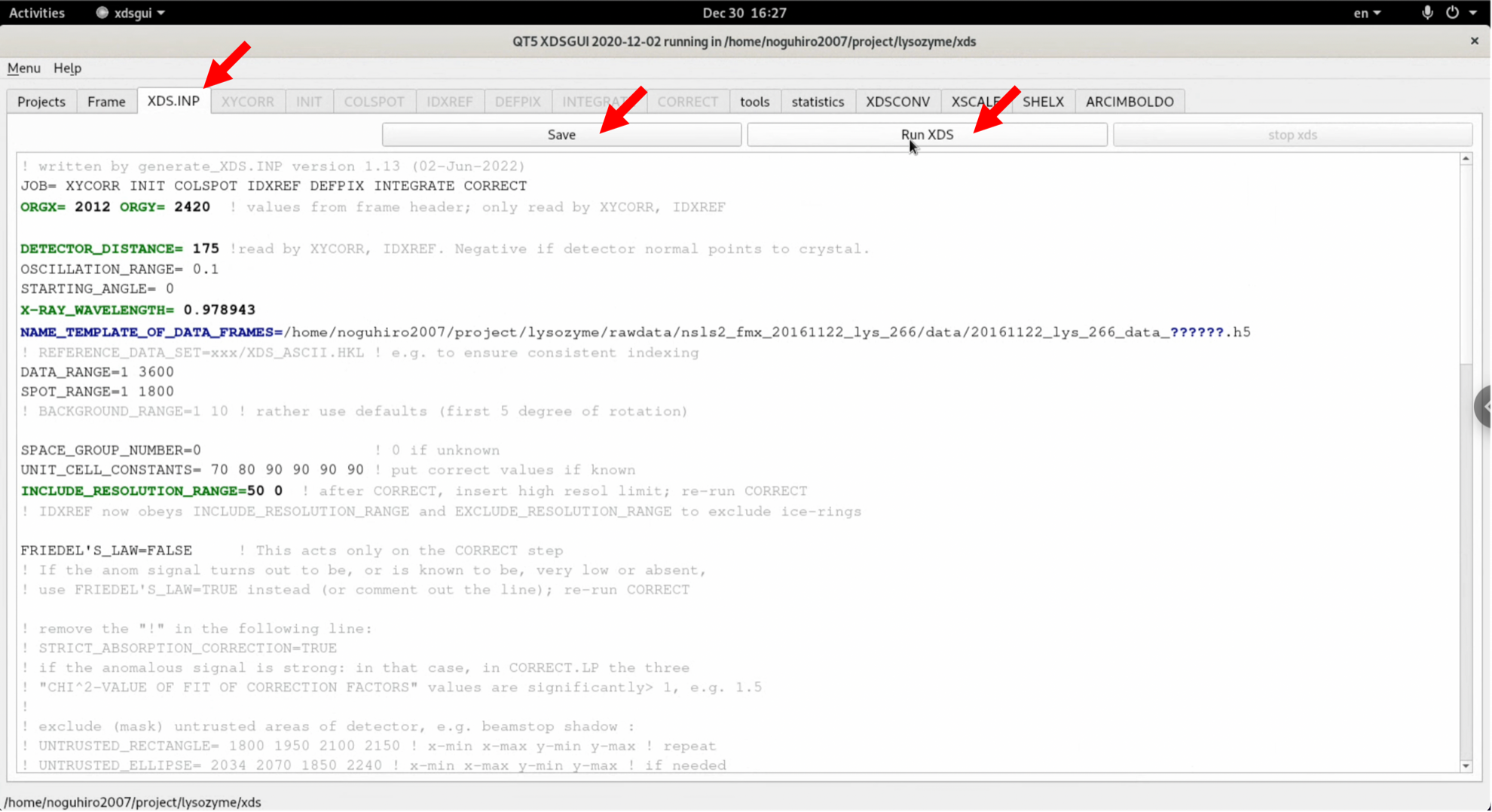Viewport: 1492px width, 812px height.
Task: Click the Save button
Action: click(561, 135)
